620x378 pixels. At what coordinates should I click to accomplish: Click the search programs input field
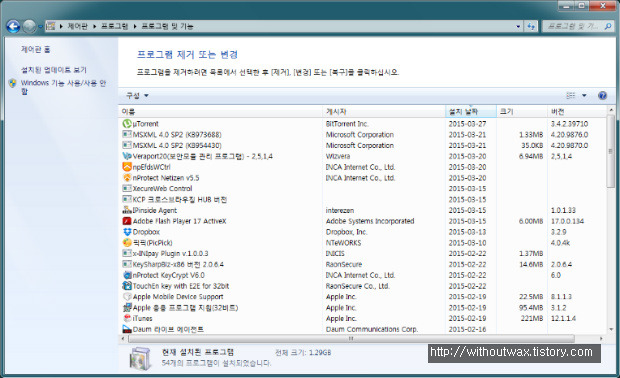(x=573, y=26)
